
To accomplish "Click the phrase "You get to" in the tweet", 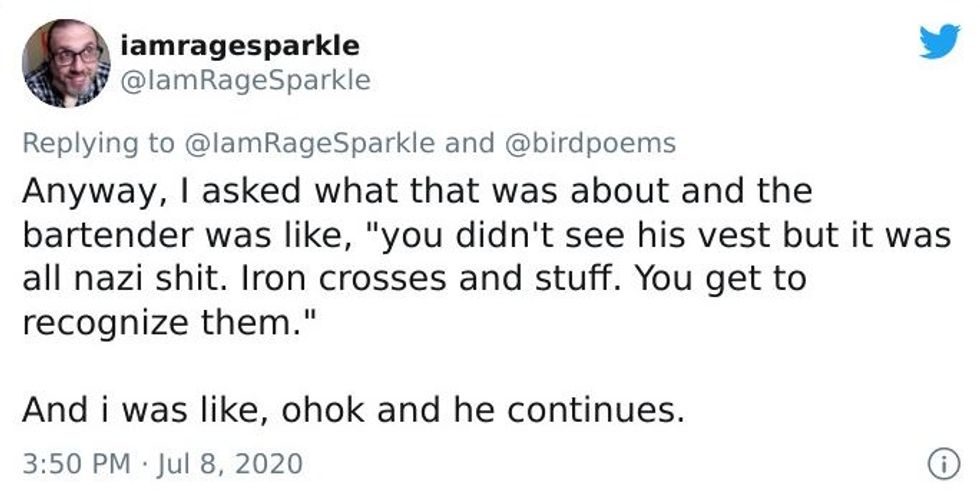I will click(x=720, y=278).
